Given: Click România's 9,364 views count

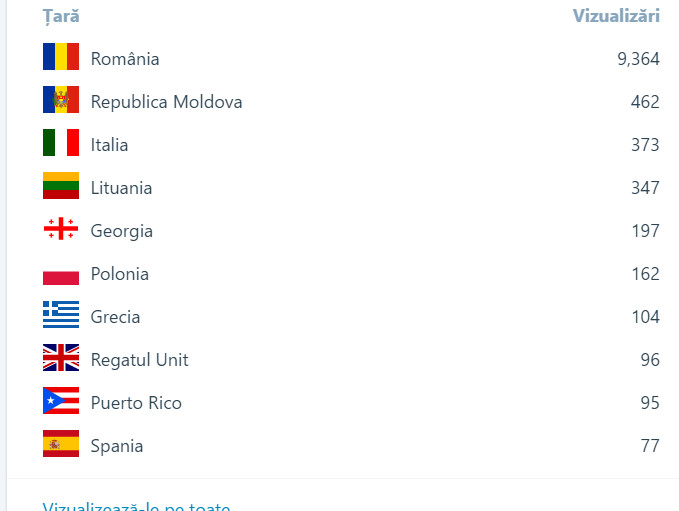Looking at the screenshot, I should point(638,58).
